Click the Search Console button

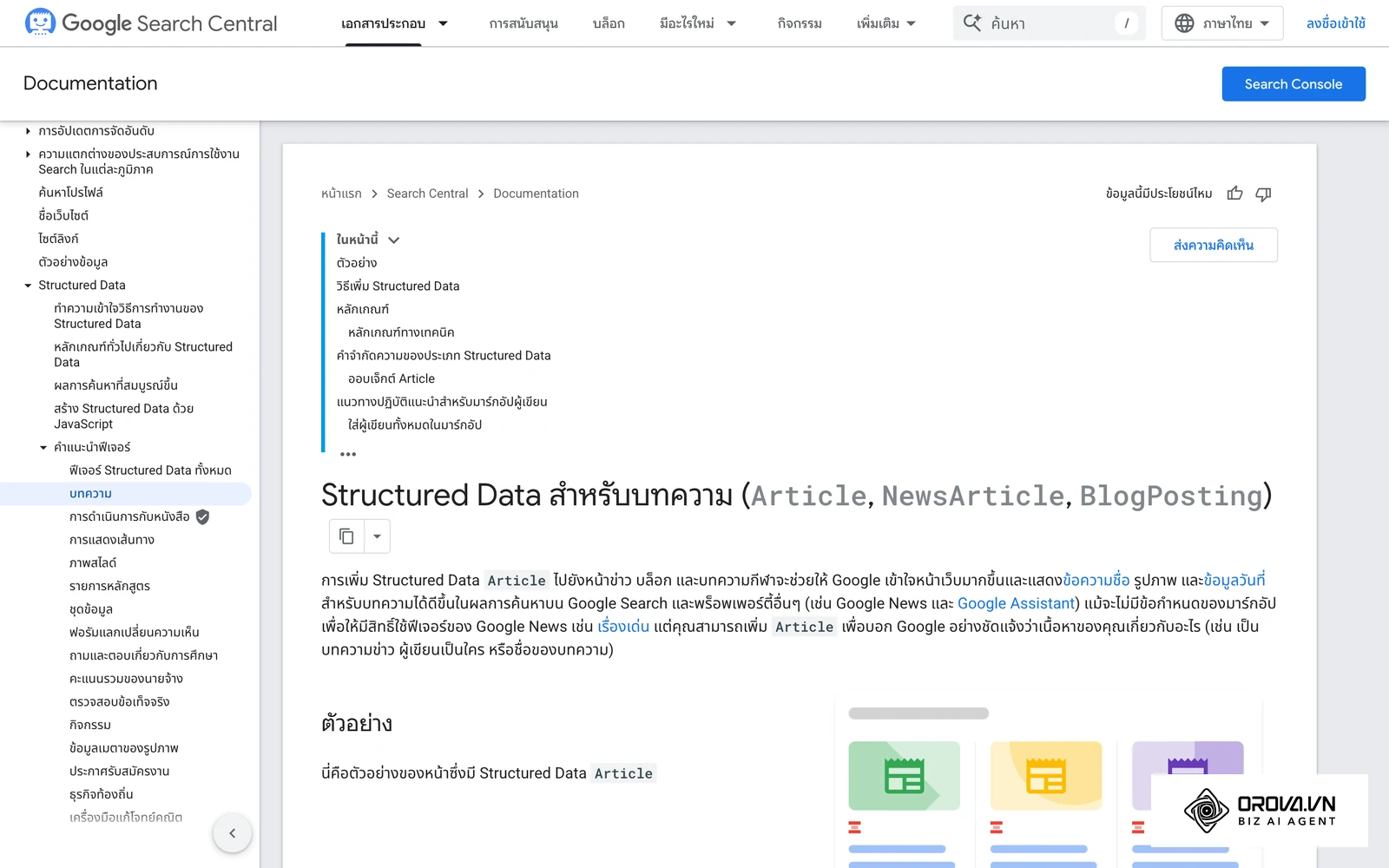point(1294,84)
